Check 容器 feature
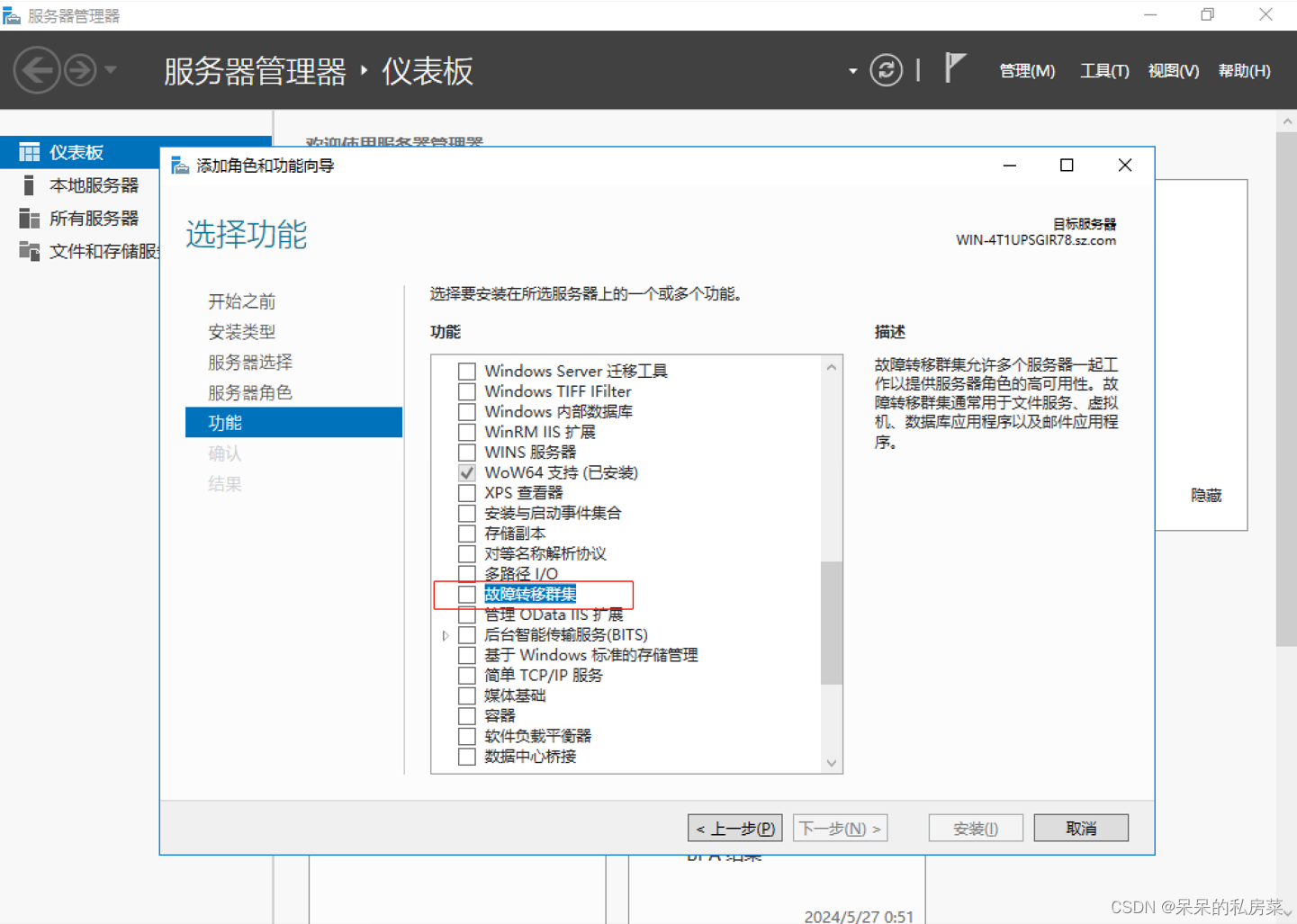The width and height of the screenshot is (1297, 924). [x=466, y=715]
